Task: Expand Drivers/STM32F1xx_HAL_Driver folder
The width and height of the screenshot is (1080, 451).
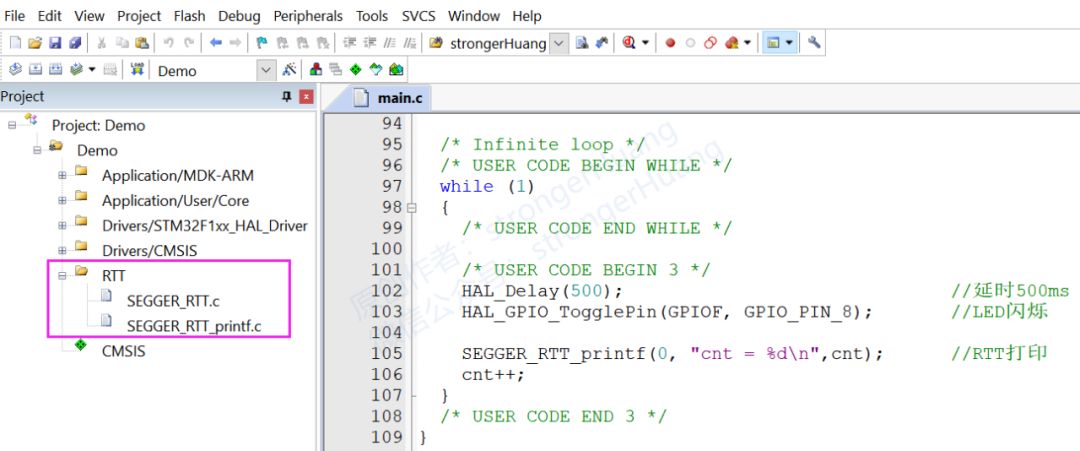Action: 63,225
